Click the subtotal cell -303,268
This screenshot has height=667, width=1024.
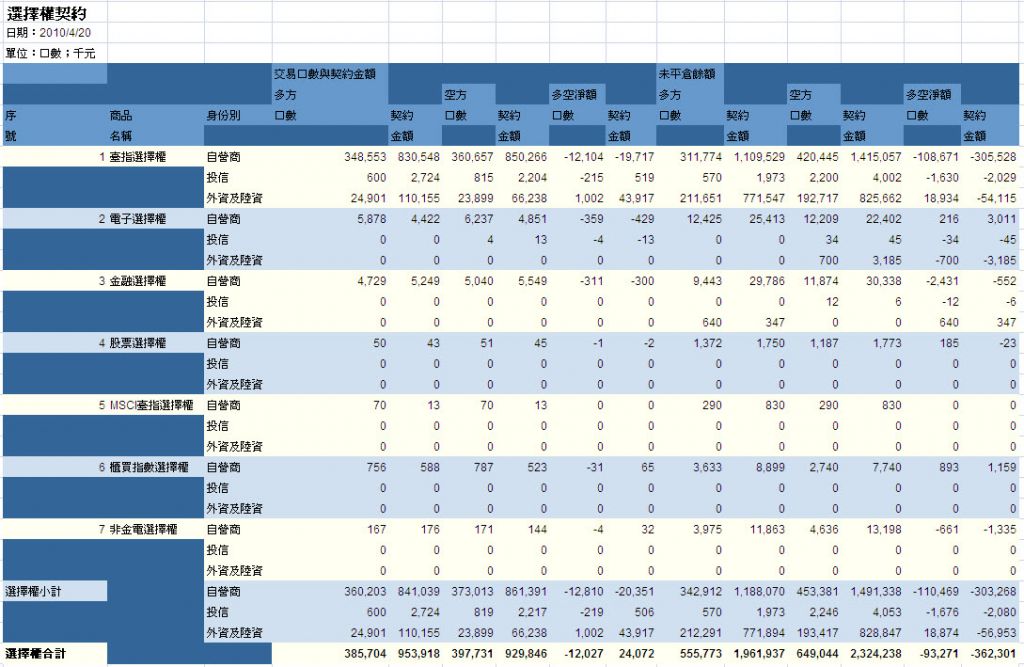click(x=993, y=591)
